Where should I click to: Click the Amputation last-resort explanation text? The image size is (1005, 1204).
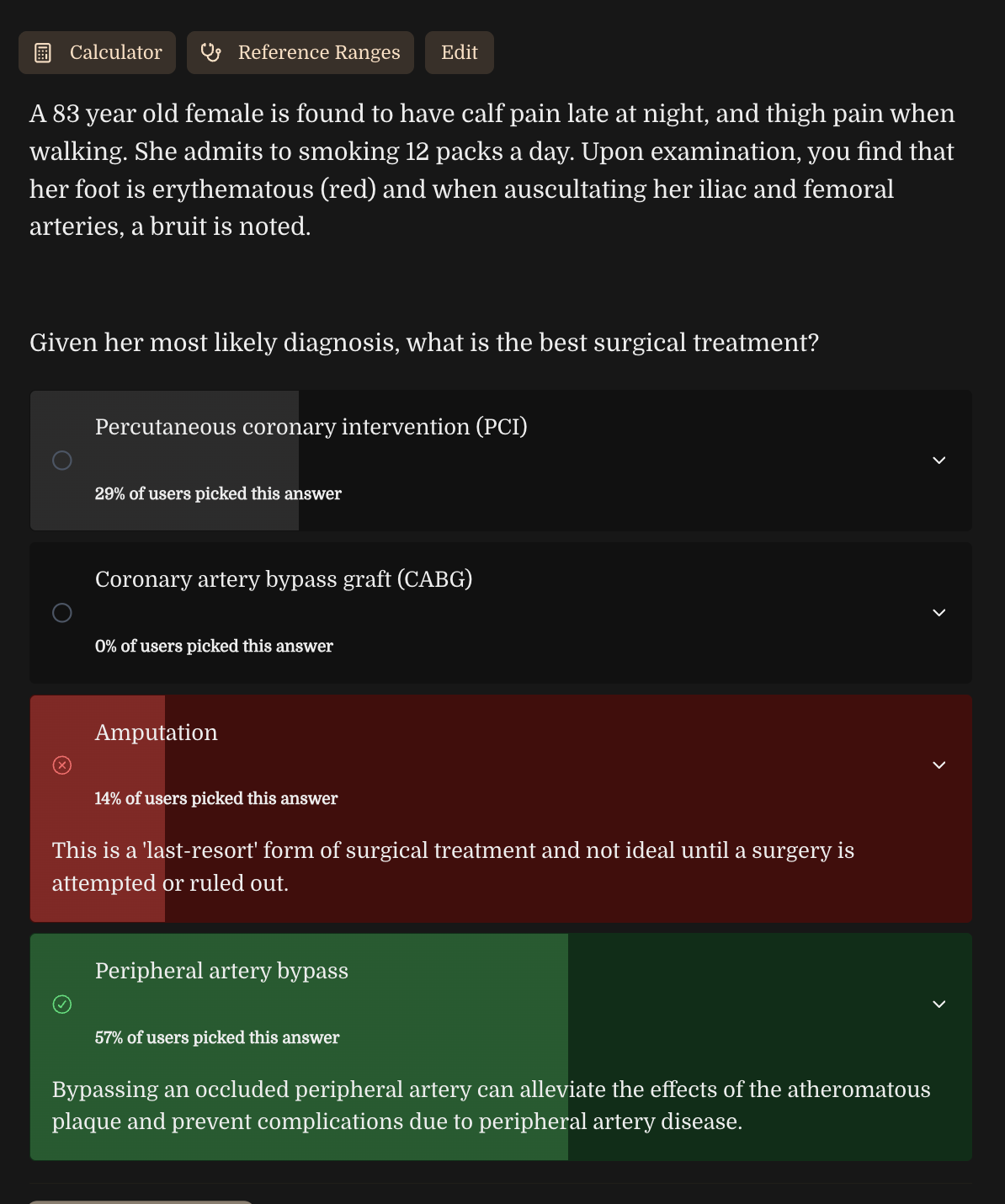pos(453,866)
